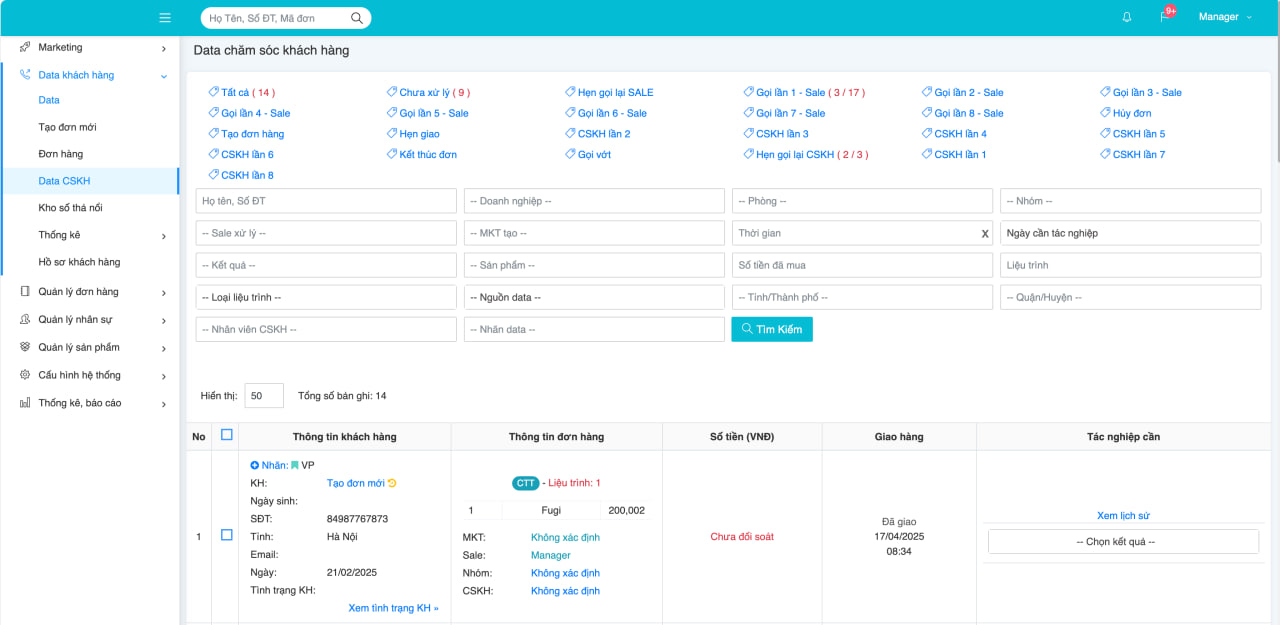Open the Manager user dropdown

click(1224, 17)
